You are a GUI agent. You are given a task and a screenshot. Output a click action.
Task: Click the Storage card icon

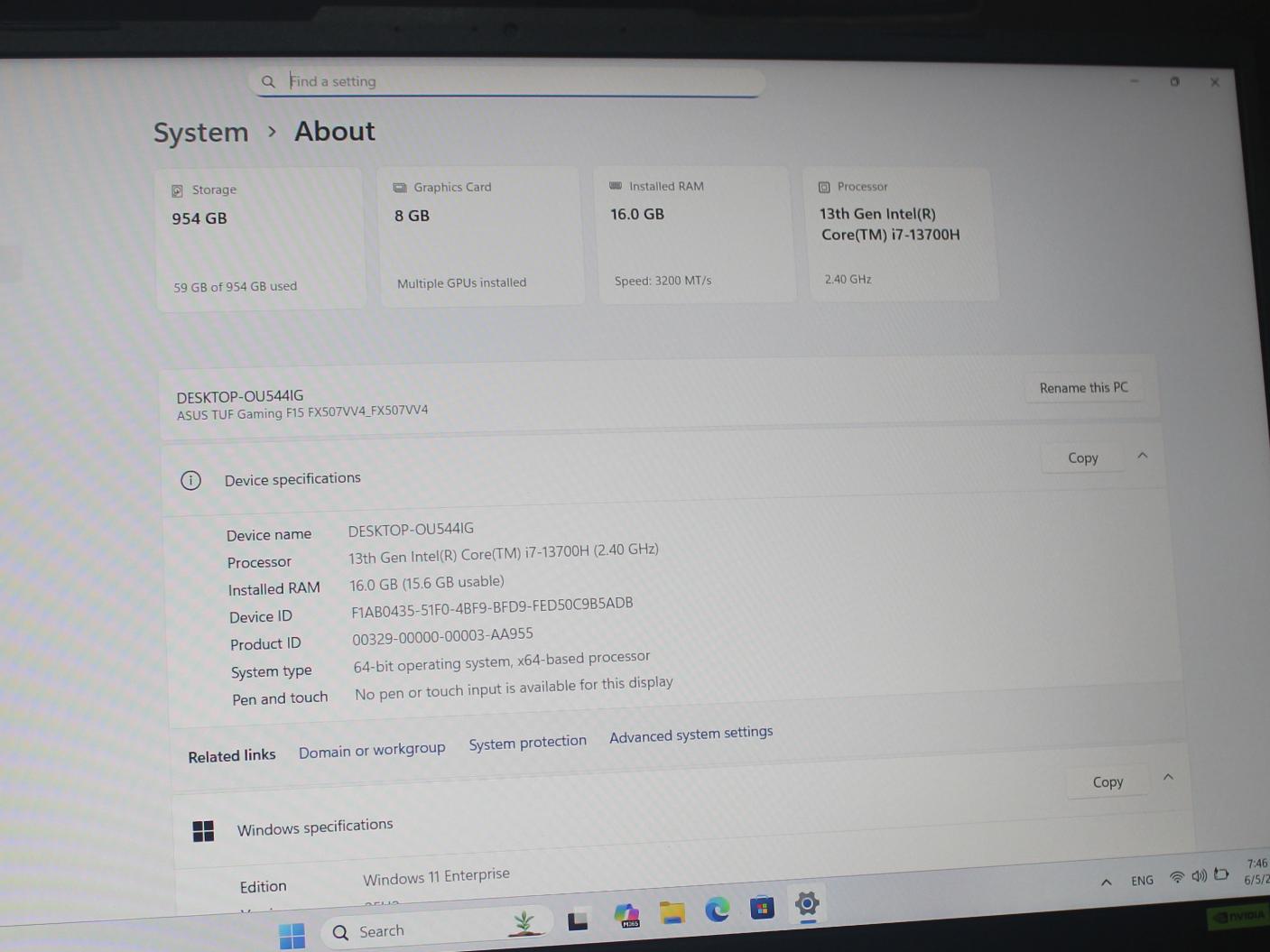pos(177,190)
